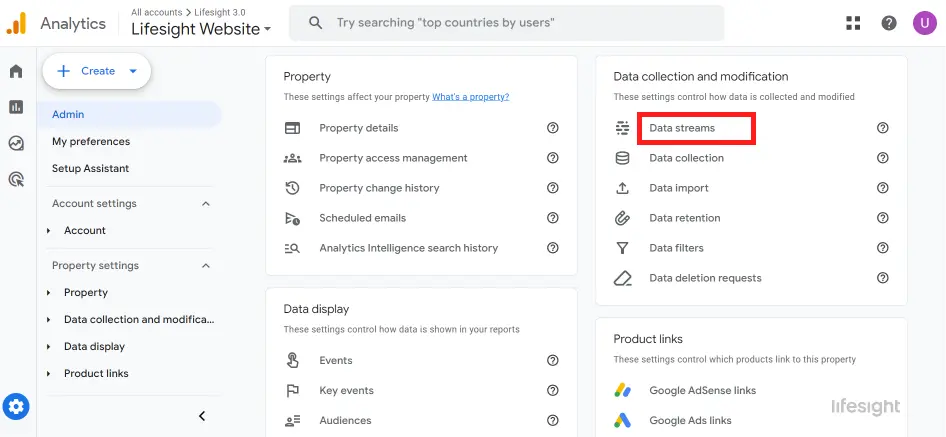Click the help icon beside Data filters
Screen dimensions: 946x437
click(883, 248)
